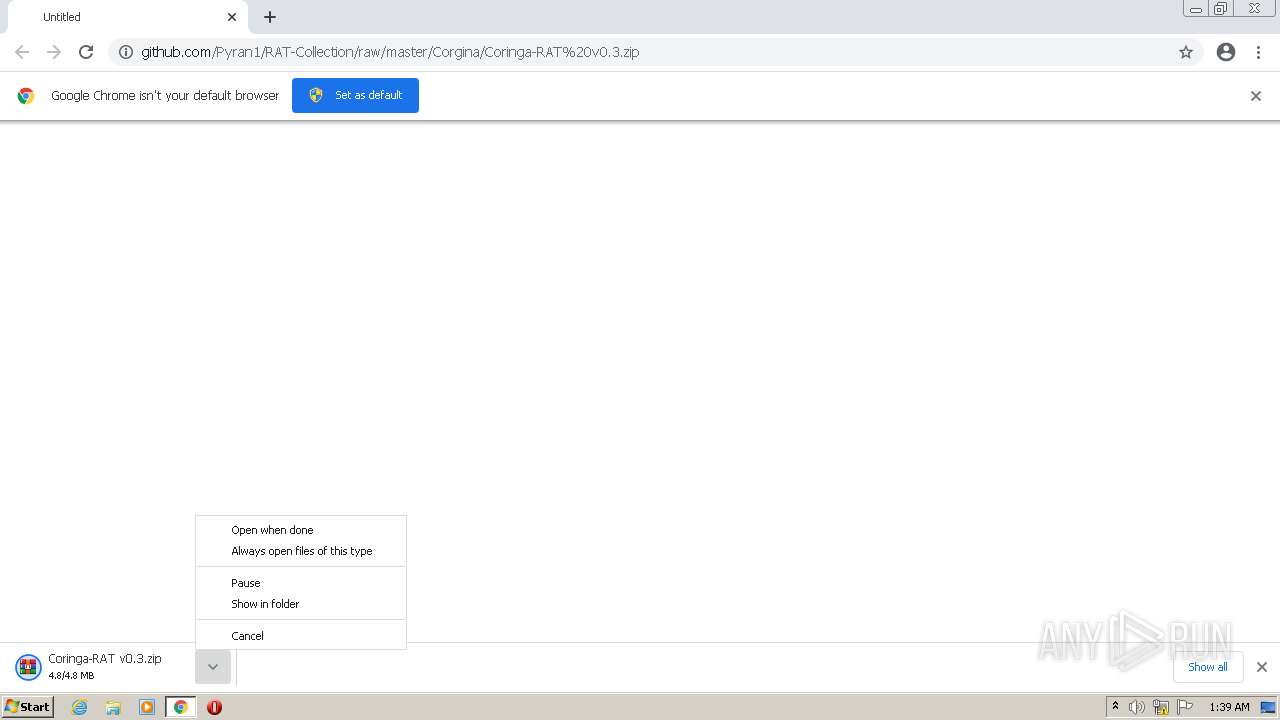1280x720 pixels.
Task: Open Windows Explorer from taskbar
Action: pos(113,707)
